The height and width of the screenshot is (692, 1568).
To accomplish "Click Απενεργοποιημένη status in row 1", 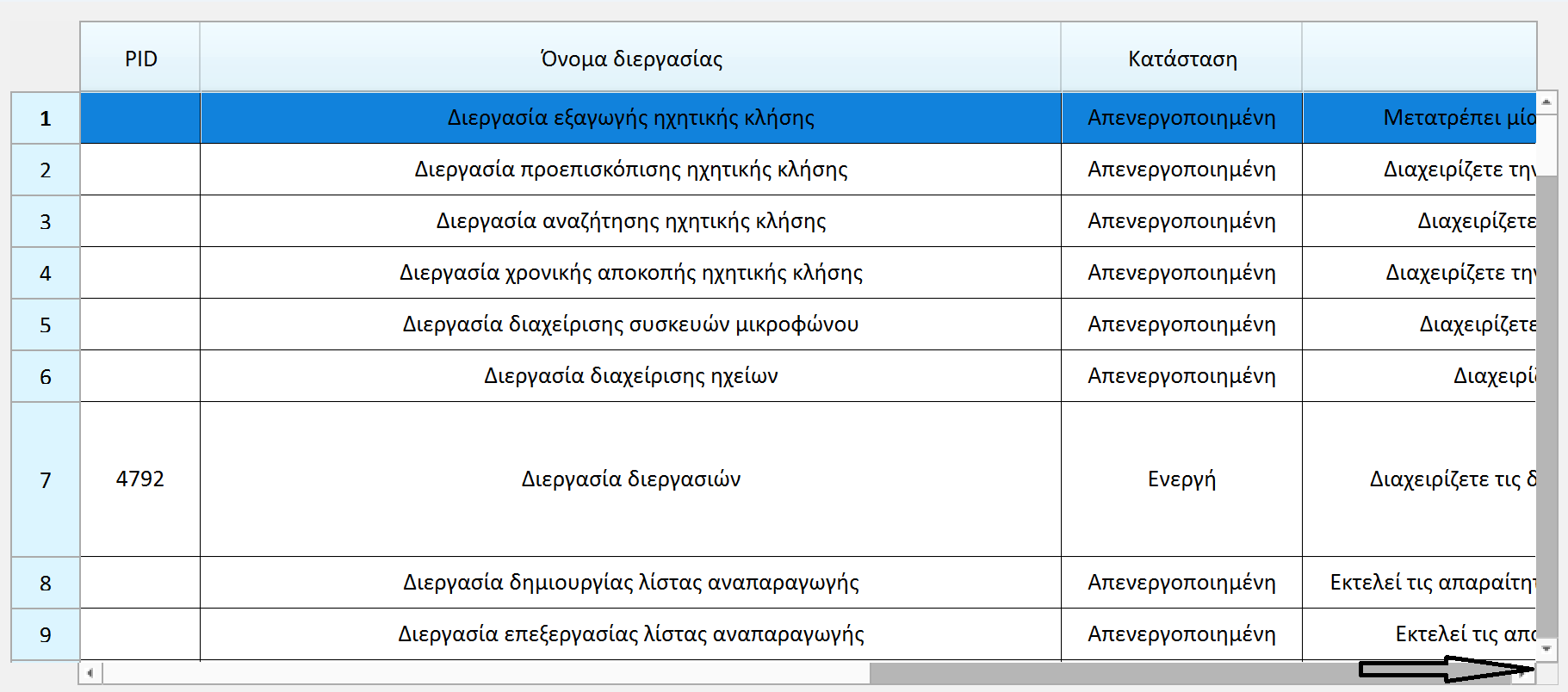I will (x=1181, y=118).
